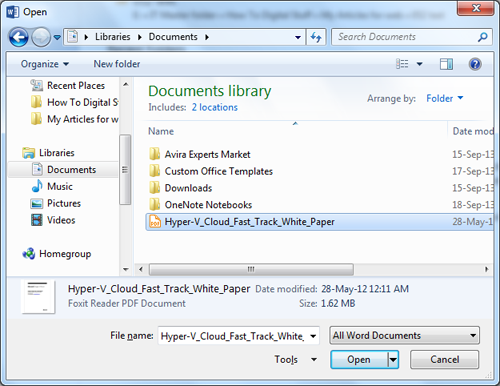
Task: Click navigation pane scroll up arrow
Action: [x=126, y=84]
